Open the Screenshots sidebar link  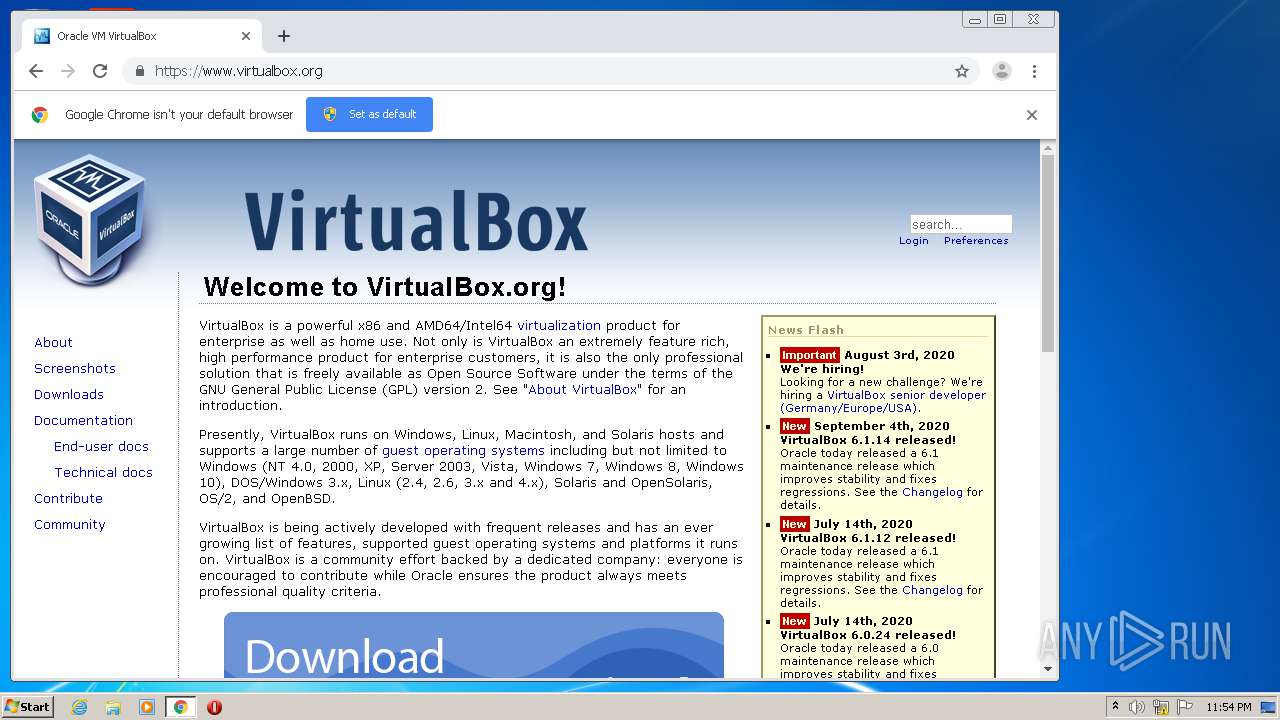click(x=75, y=368)
